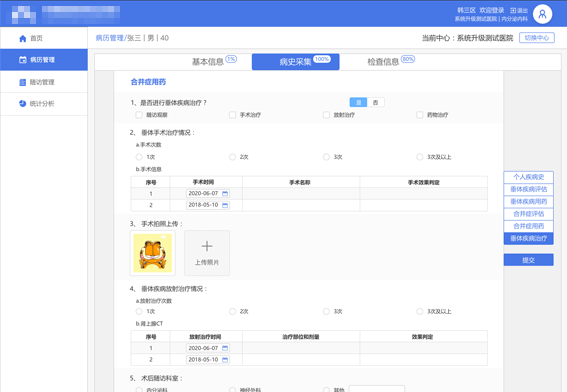Select 病历管理 in the left sidebar
Screen dimensions: 567x392
click(44, 60)
